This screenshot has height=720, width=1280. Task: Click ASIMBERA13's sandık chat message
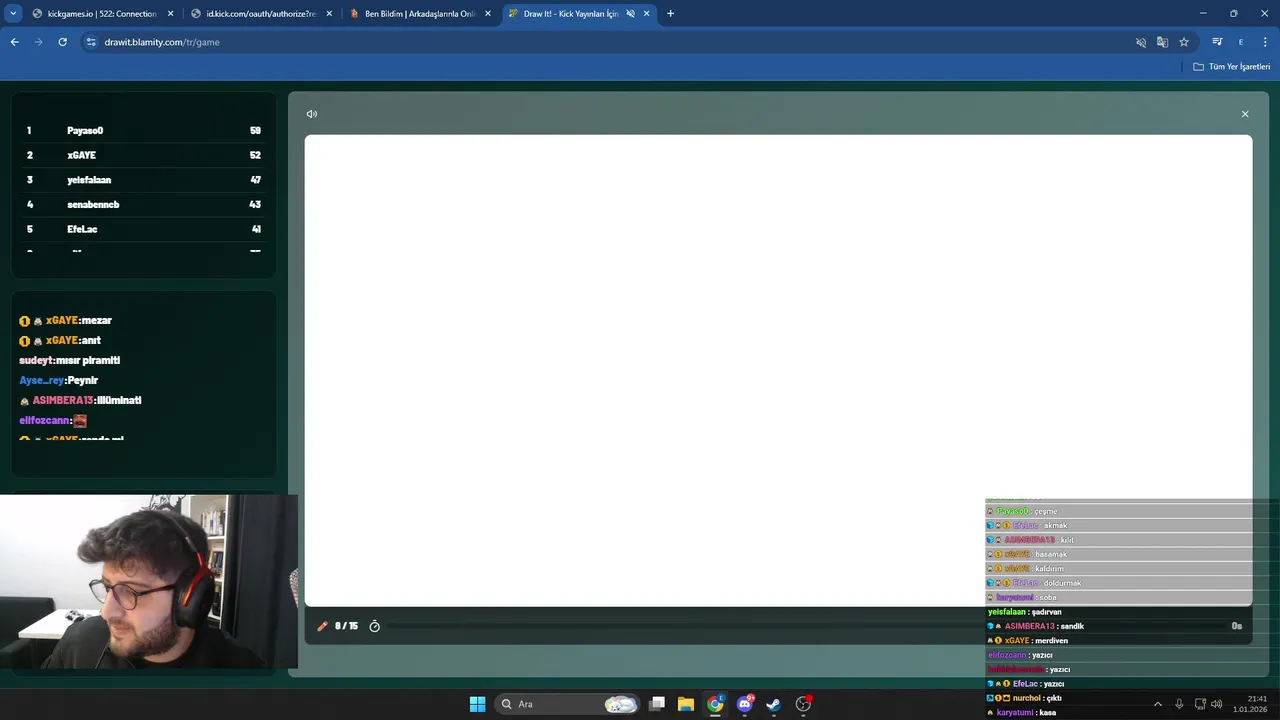[1035, 626]
